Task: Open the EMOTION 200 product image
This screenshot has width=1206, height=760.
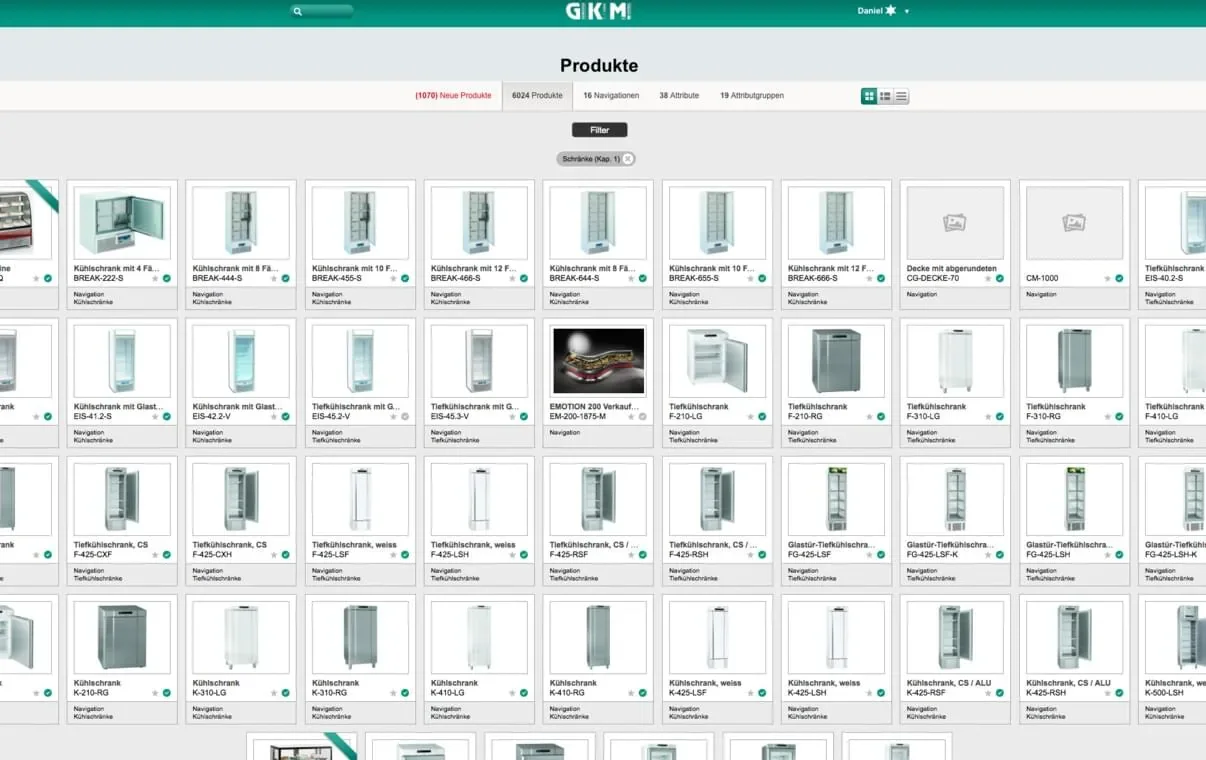Action: [x=598, y=361]
